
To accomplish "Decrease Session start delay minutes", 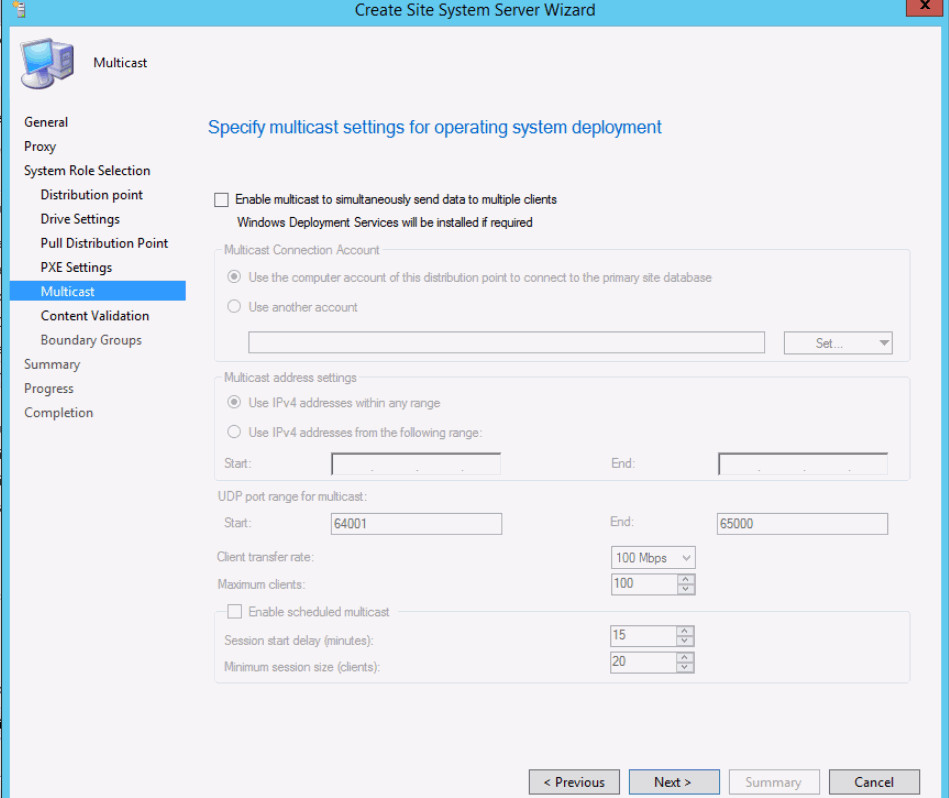I will coord(685,641).
